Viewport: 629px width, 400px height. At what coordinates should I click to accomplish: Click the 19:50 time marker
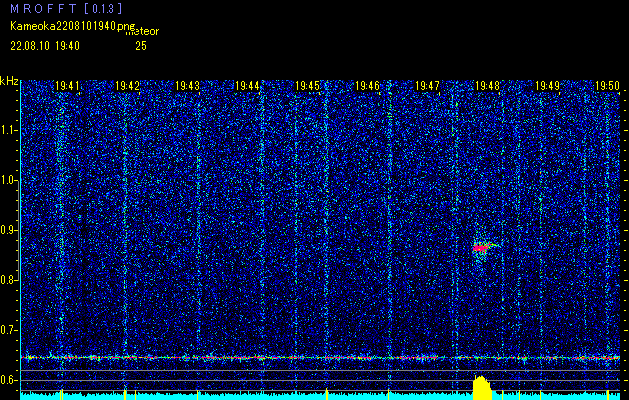(607, 85)
